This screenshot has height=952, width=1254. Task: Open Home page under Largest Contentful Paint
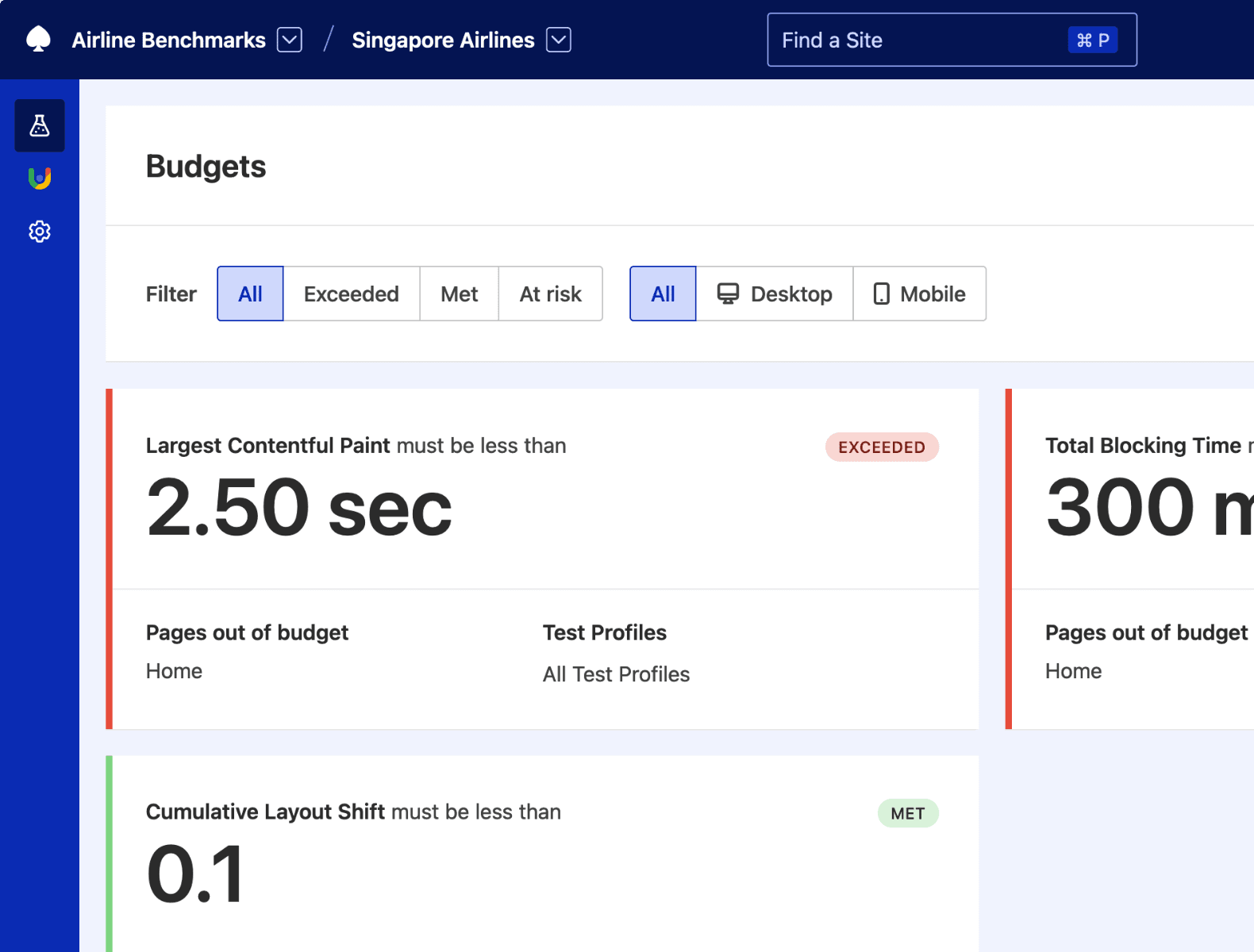click(x=174, y=671)
